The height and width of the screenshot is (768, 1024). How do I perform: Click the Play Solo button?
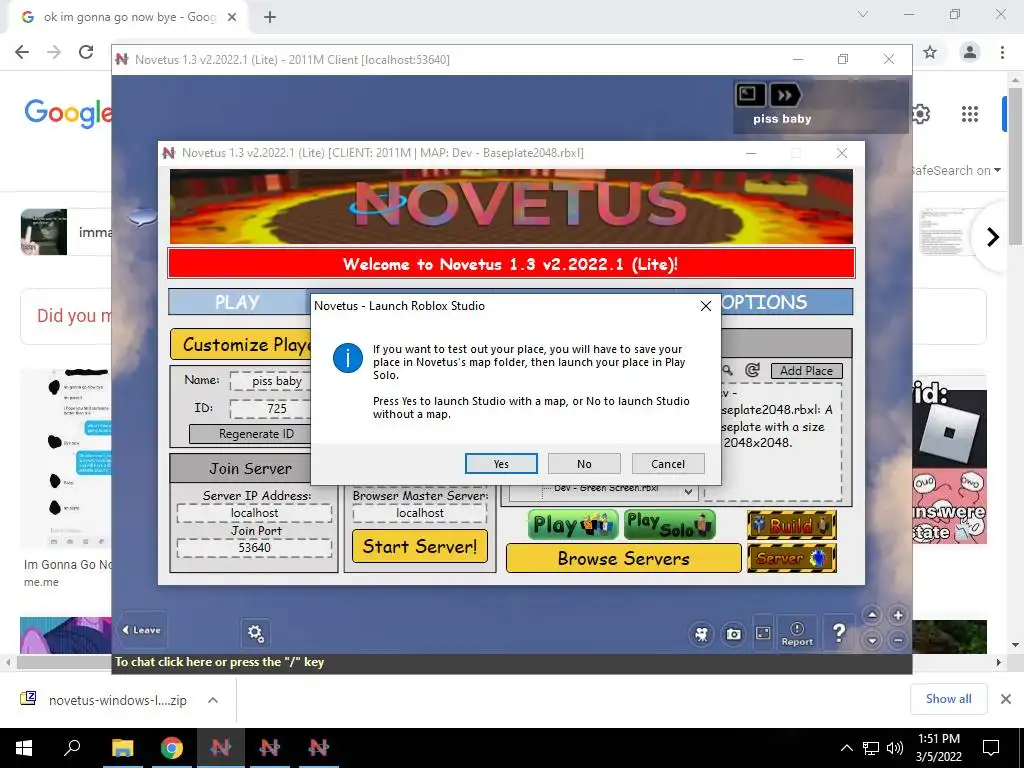pyautogui.click(x=669, y=525)
